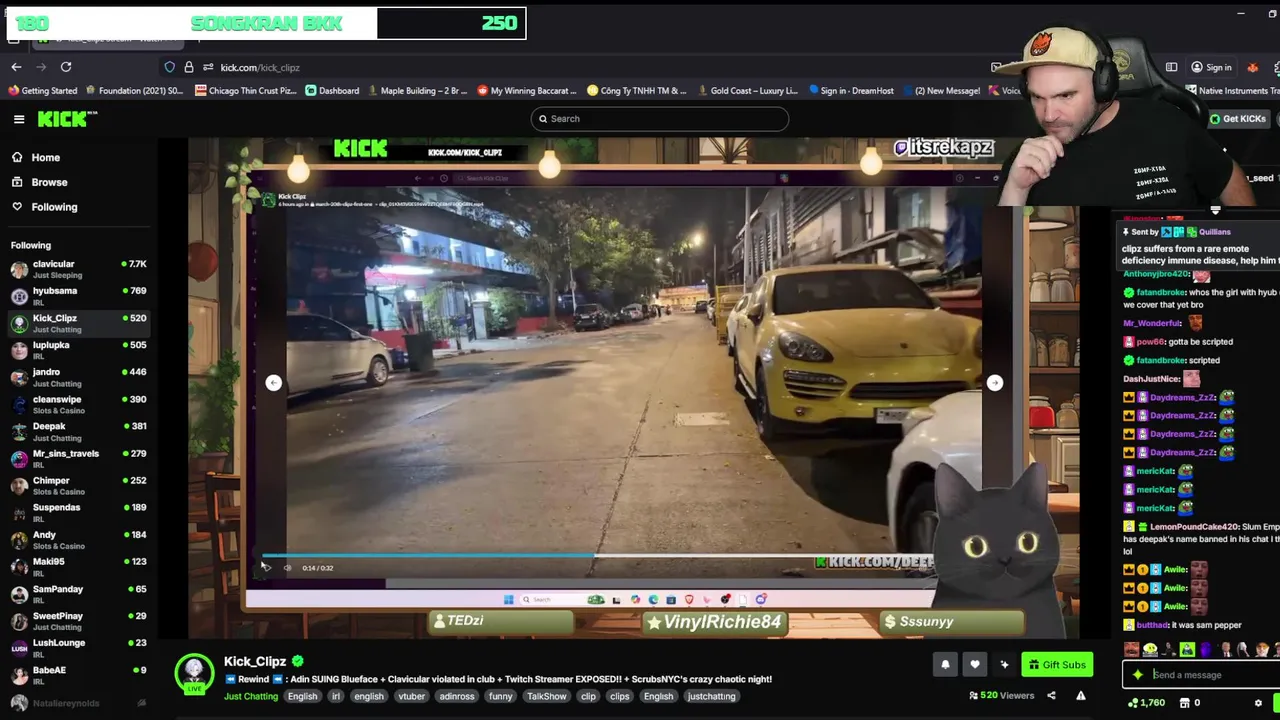Open Chicago Thin Crust Pizza bookmark
The image size is (1280, 720).
coord(246,90)
